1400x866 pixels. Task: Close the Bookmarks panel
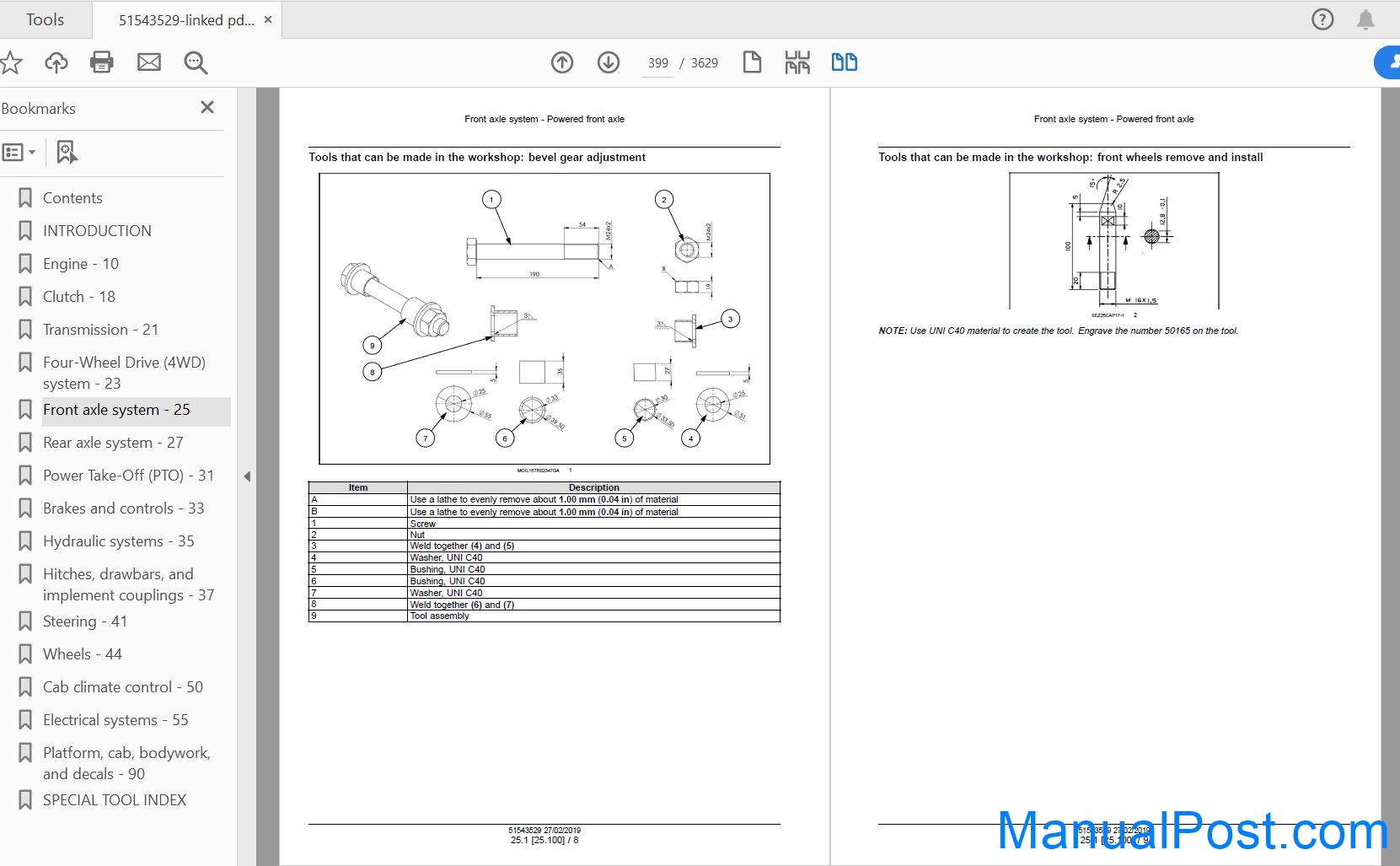[207, 107]
